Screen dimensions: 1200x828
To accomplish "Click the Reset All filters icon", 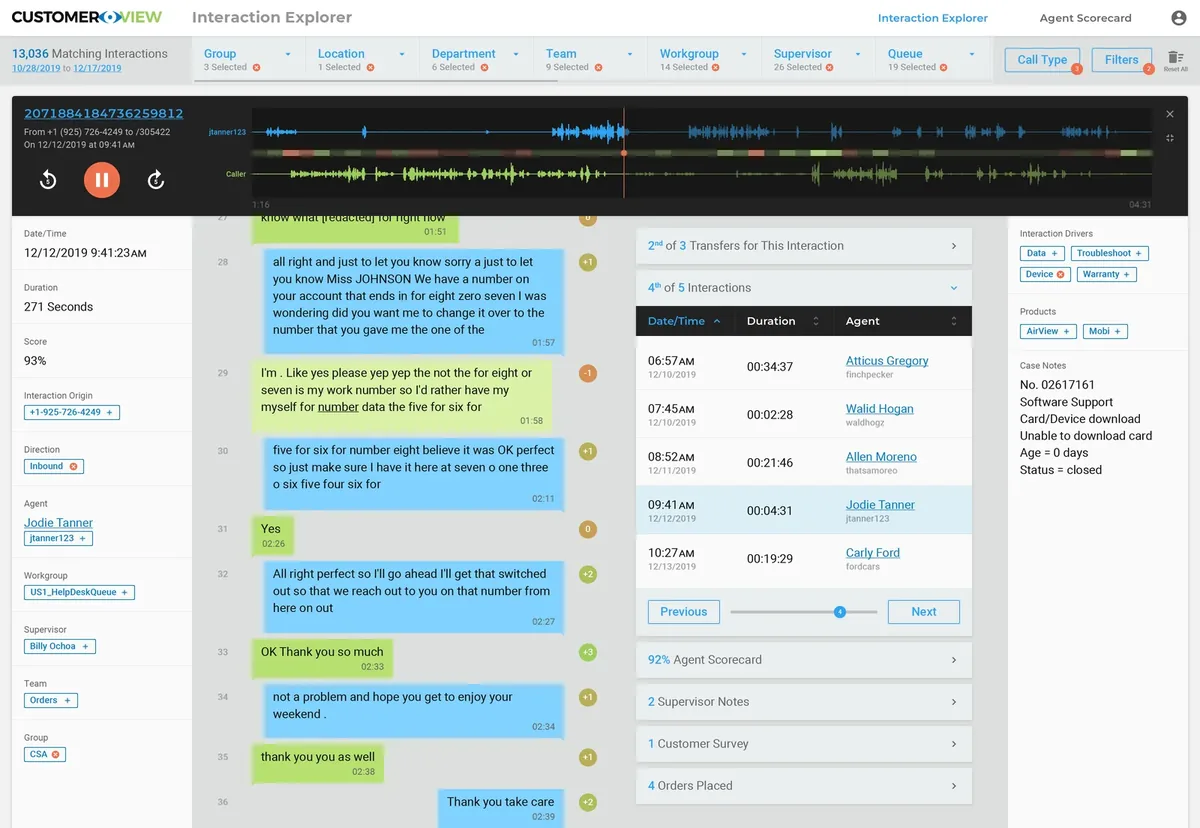I will pos(1175,61).
